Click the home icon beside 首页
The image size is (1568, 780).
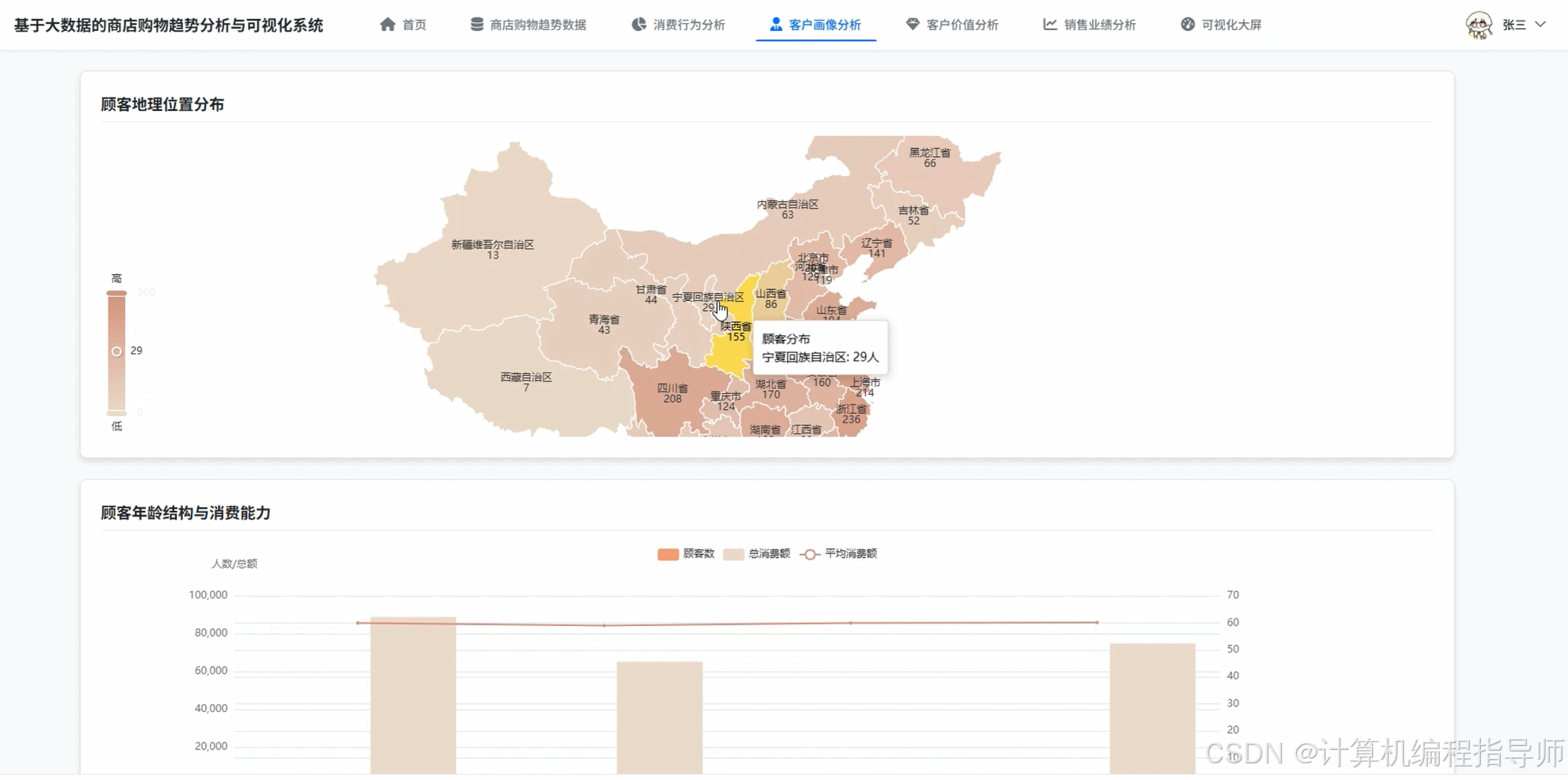pos(387,25)
